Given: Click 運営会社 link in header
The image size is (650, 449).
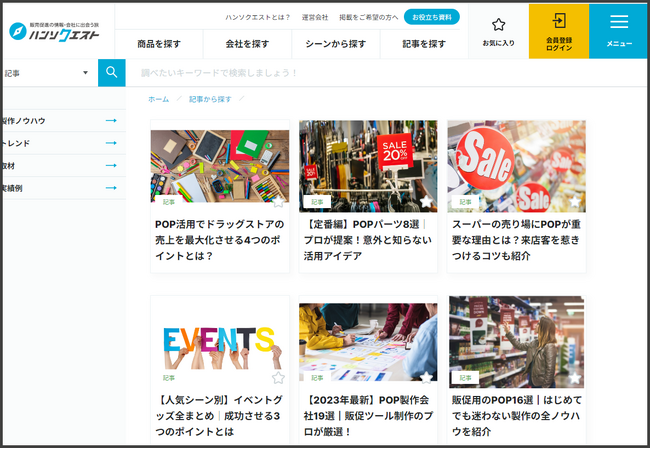Looking at the screenshot, I should pos(315,17).
